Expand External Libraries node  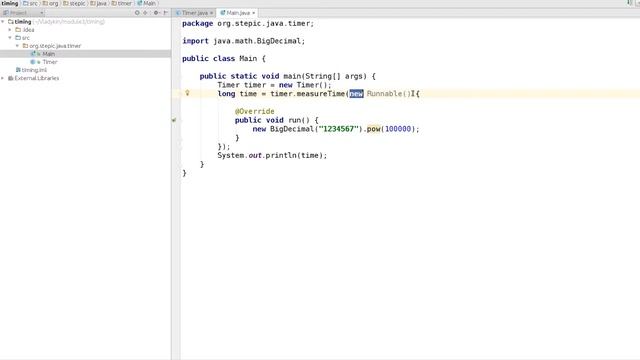coord(3,78)
